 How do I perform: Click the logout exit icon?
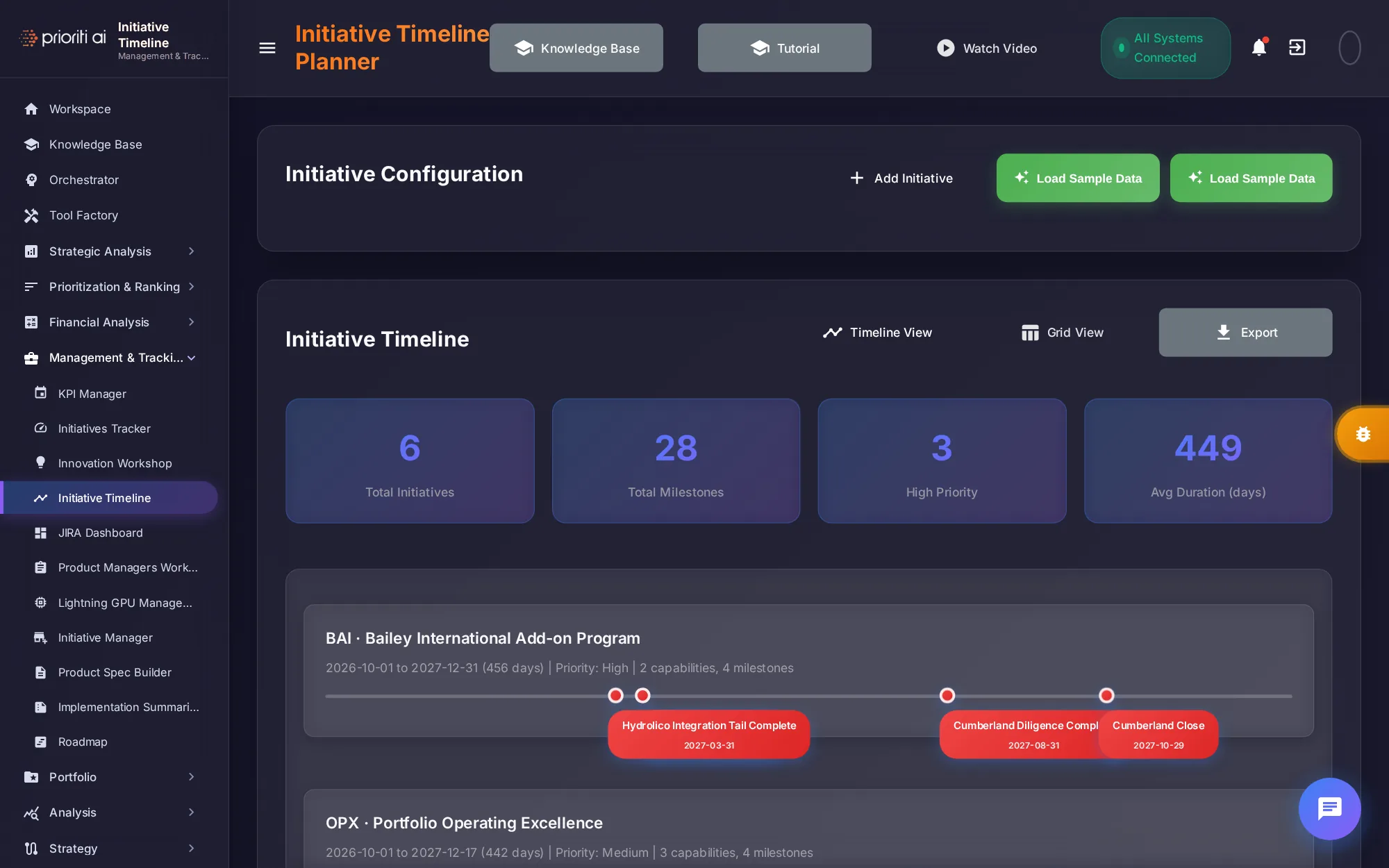pyautogui.click(x=1297, y=47)
